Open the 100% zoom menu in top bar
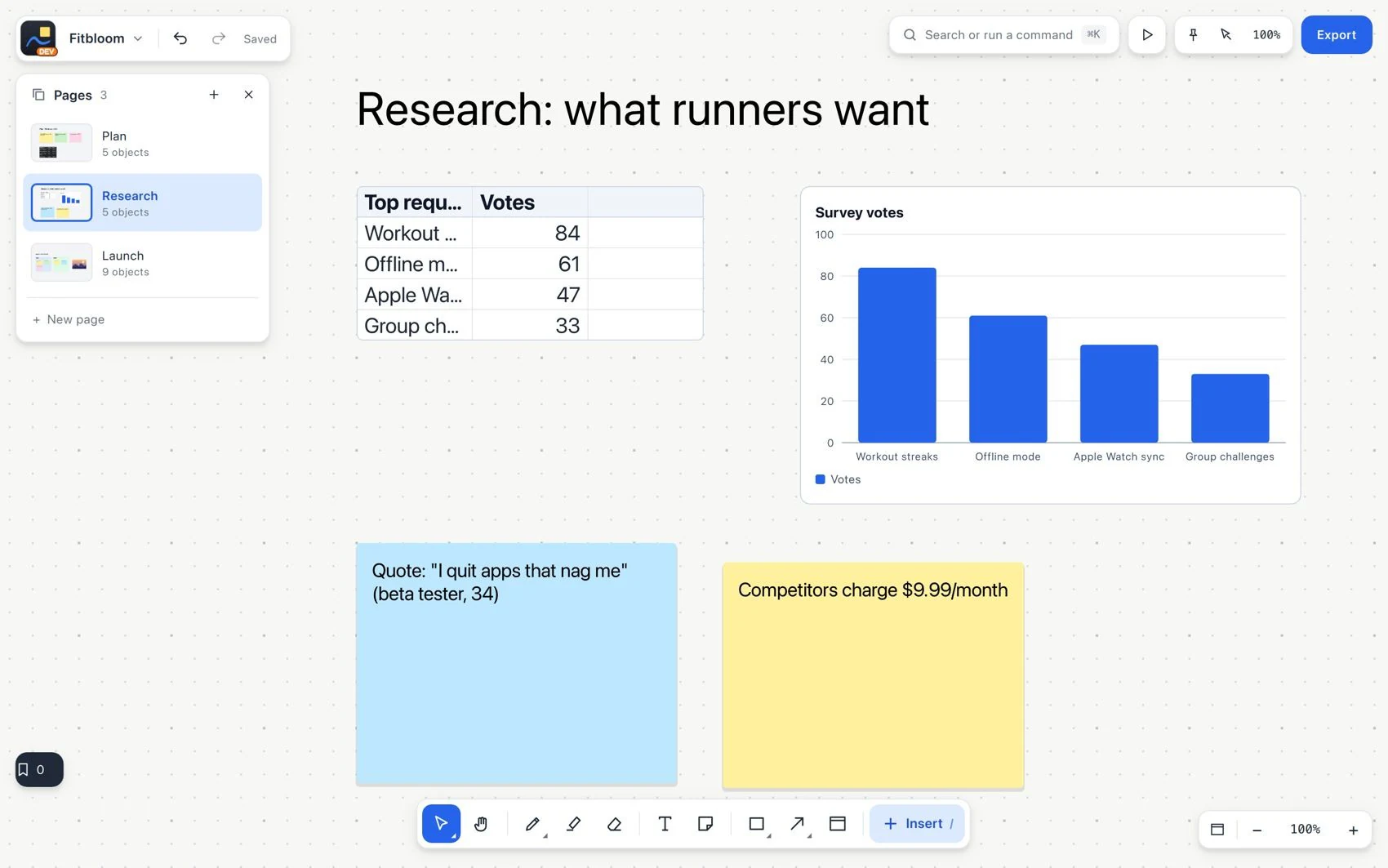 pos(1266,34)
